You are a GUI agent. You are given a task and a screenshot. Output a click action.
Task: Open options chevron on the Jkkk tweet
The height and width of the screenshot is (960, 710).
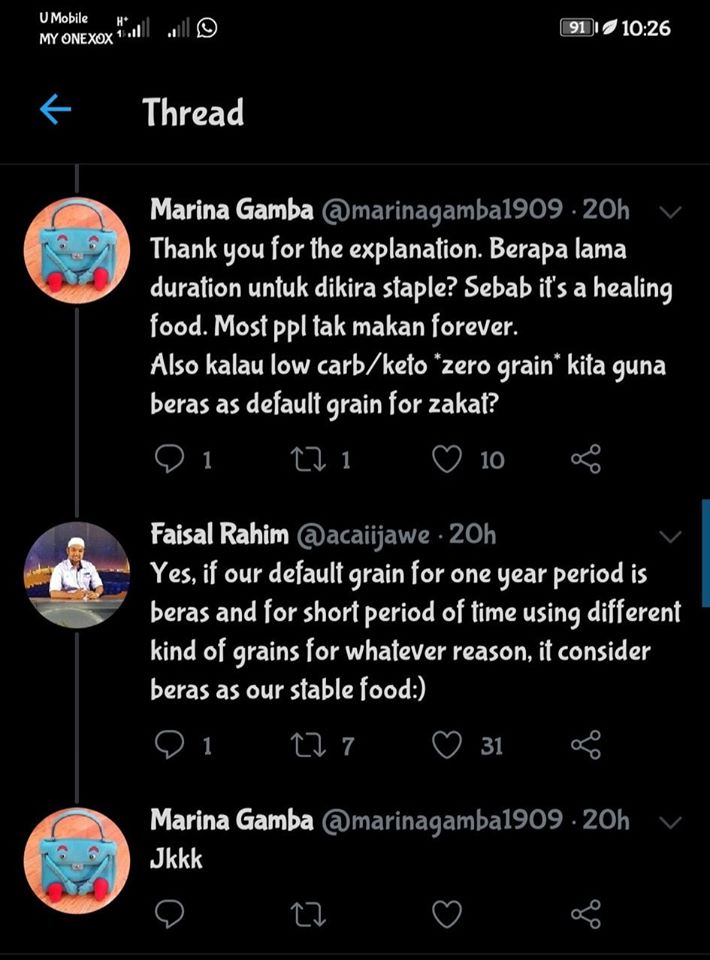[x=672, y=822]
